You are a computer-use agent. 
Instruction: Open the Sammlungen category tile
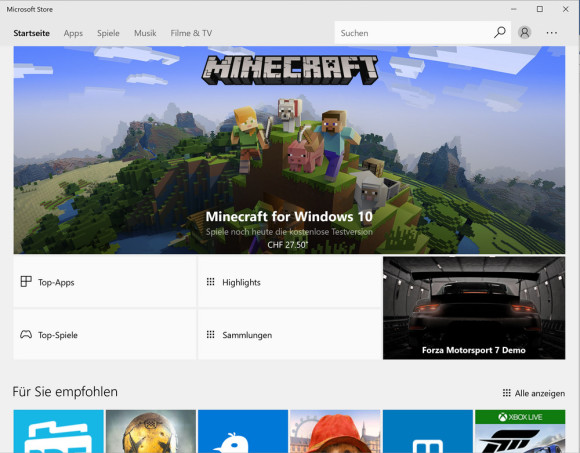point(289,334)
